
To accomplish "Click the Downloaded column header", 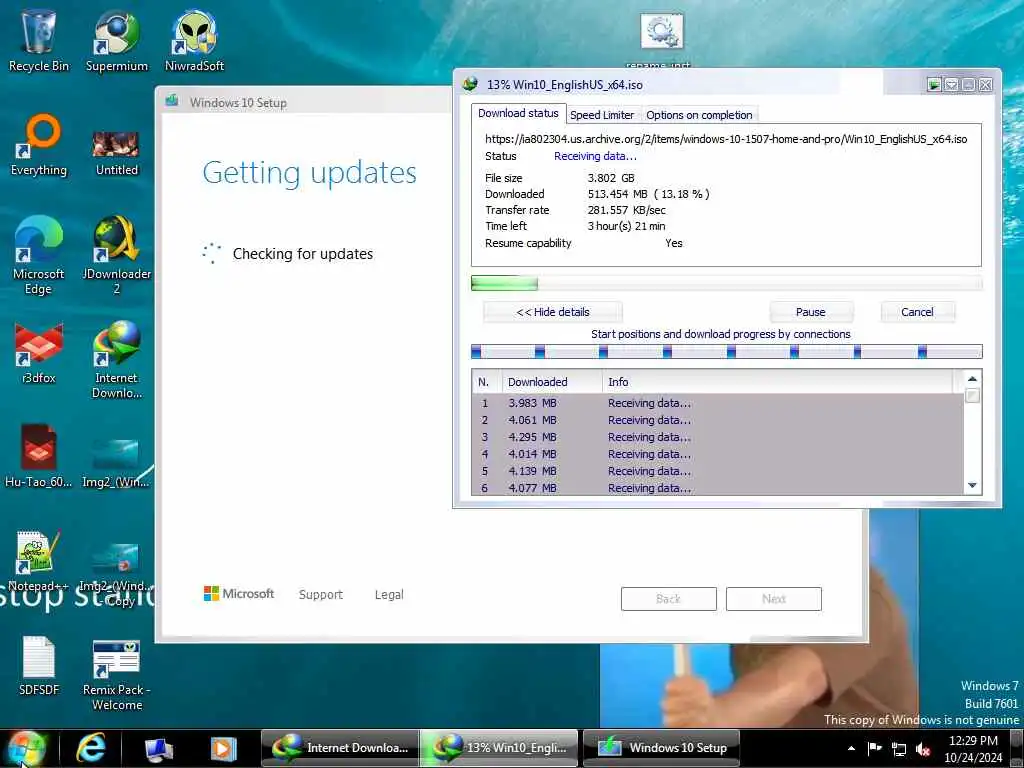I will tap(552, 382).
